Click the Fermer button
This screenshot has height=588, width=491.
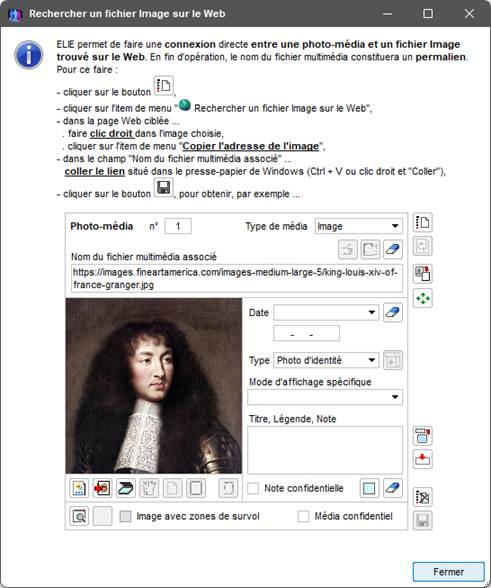[449, 572]
